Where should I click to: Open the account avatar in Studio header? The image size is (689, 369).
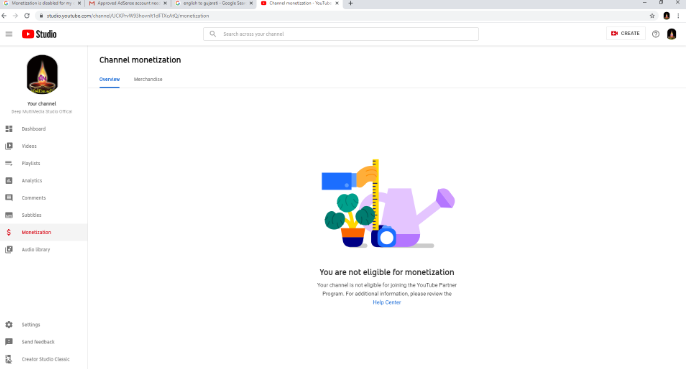671,34
